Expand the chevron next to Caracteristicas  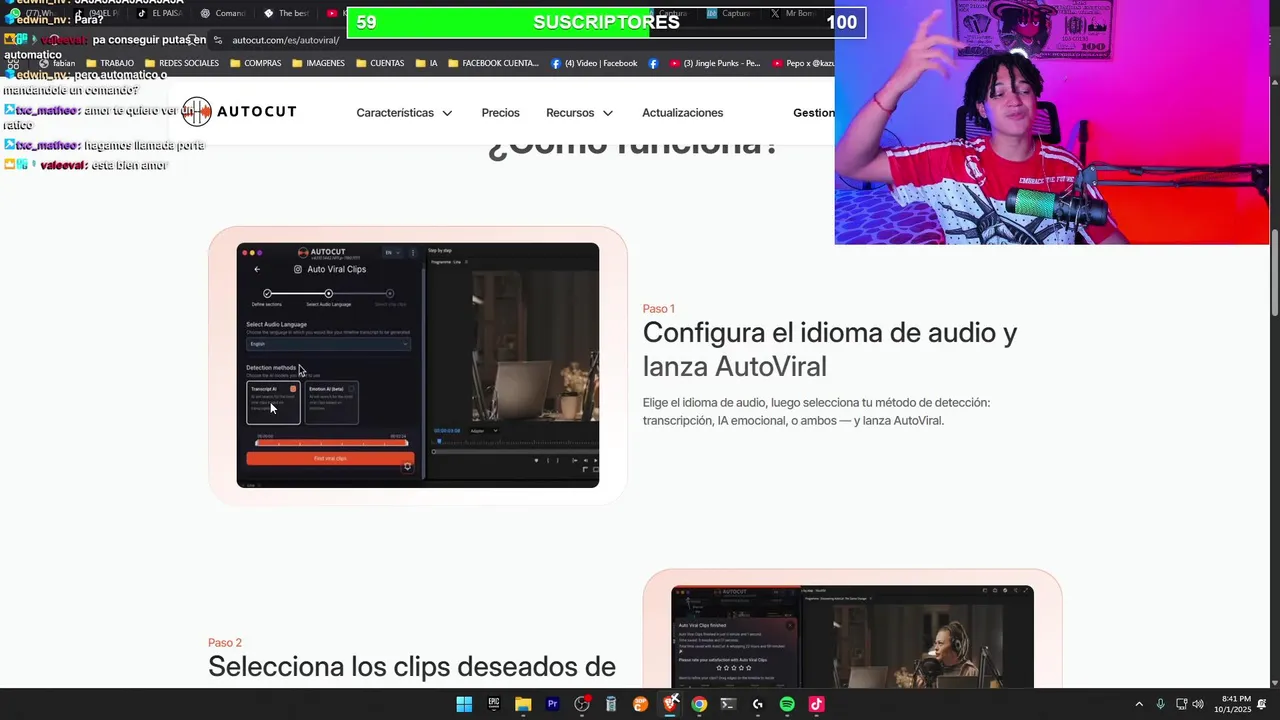pos(447,113)
